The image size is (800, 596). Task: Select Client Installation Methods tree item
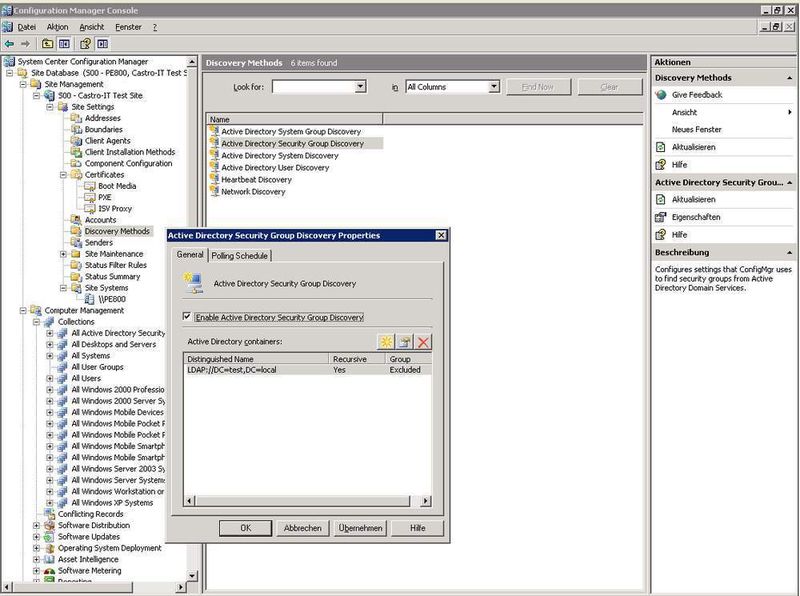click(130, 152)
